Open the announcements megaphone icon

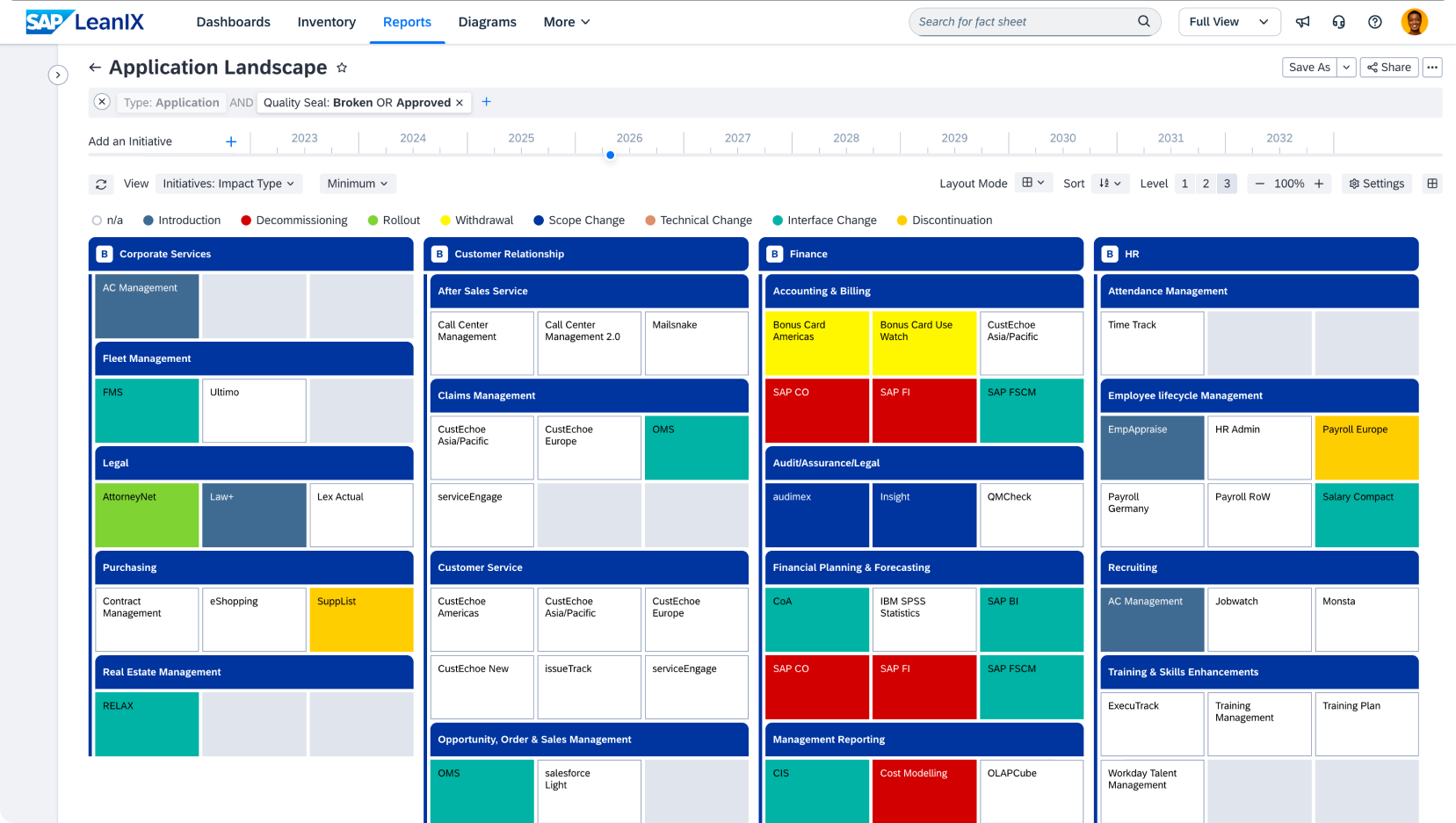1303,22
